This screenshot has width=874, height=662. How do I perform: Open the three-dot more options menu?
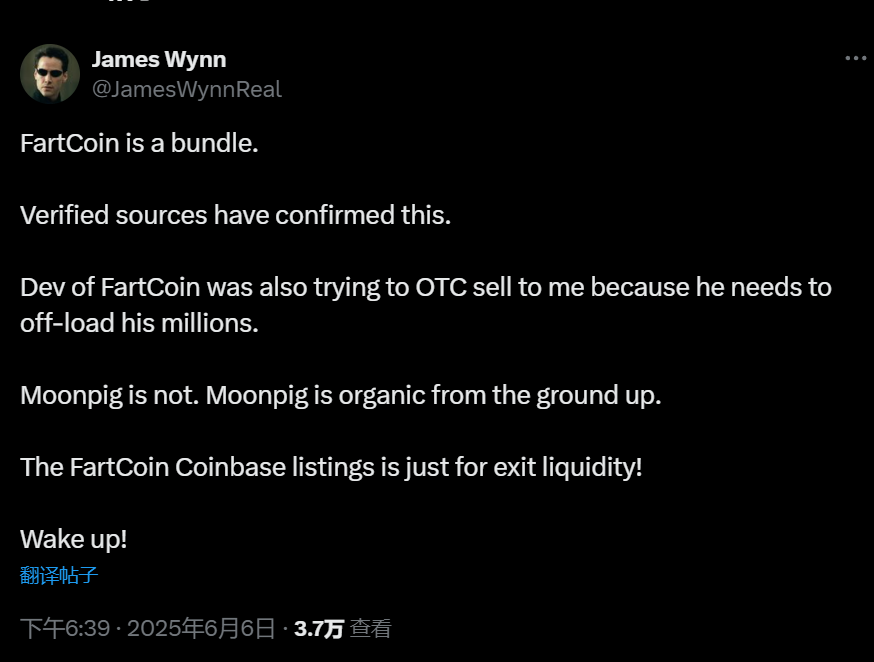coord(855,58)
